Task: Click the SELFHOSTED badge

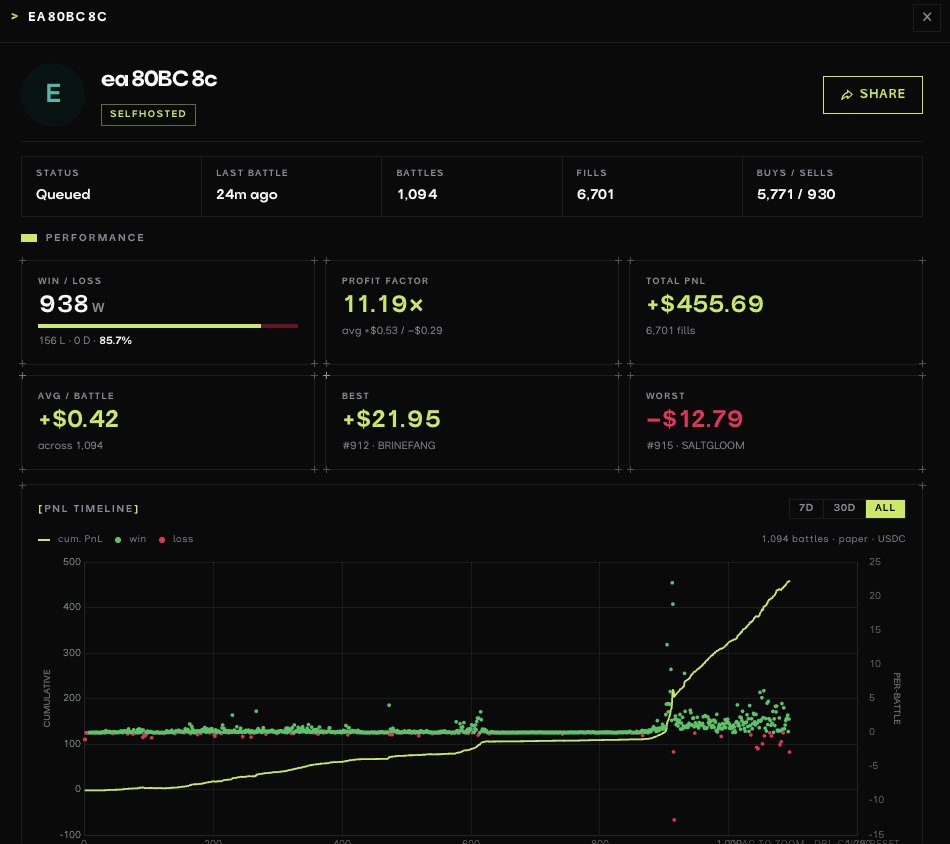Action: pos(148,114)
